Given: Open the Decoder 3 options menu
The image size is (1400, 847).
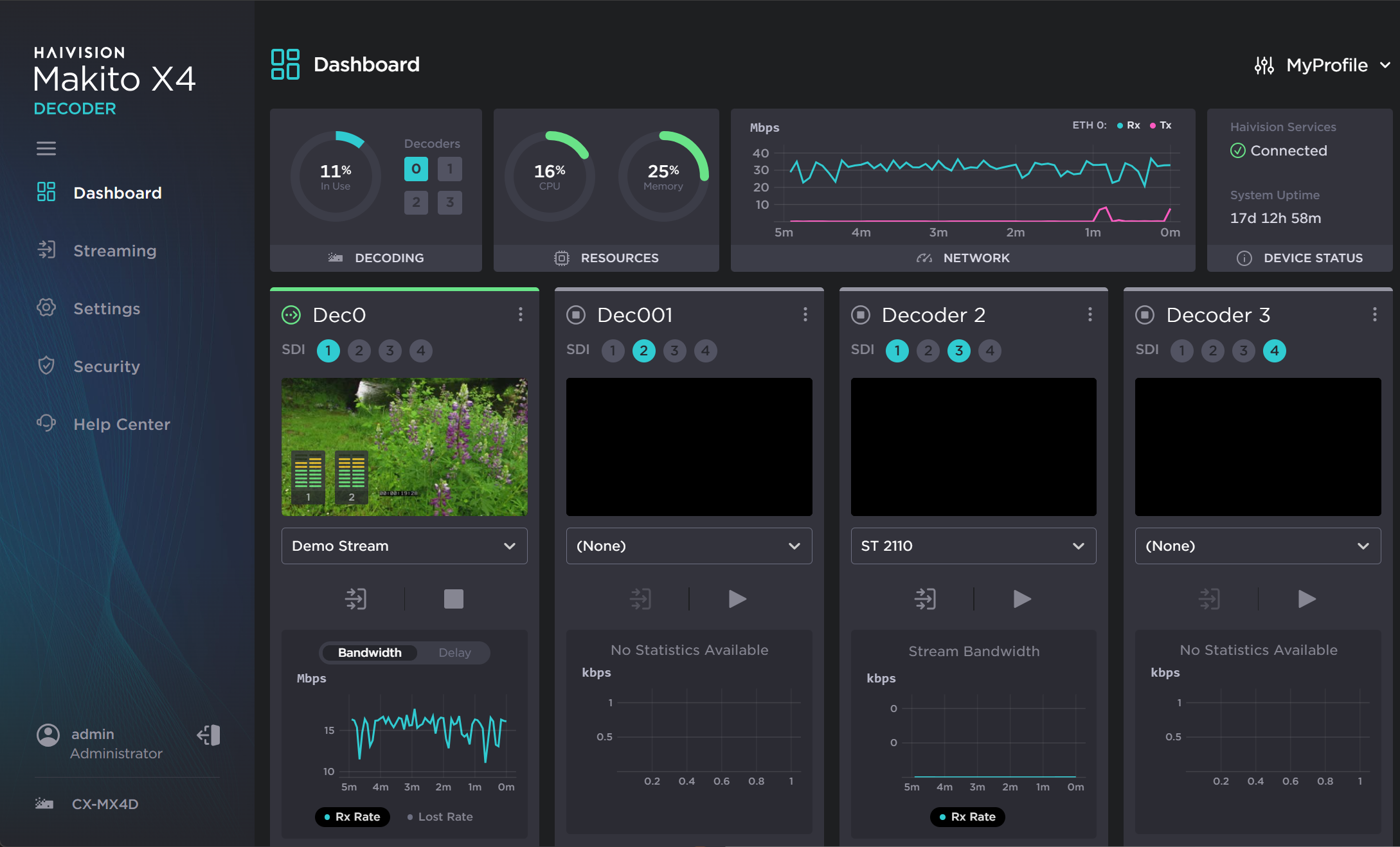Looking at the screenshot, I should point(1374,314).
